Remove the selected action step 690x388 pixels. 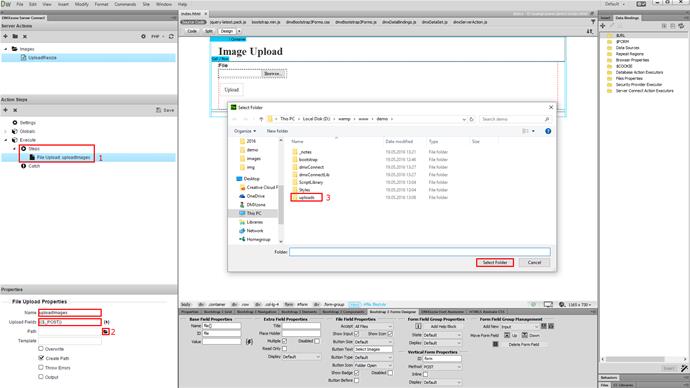(15, 110)
